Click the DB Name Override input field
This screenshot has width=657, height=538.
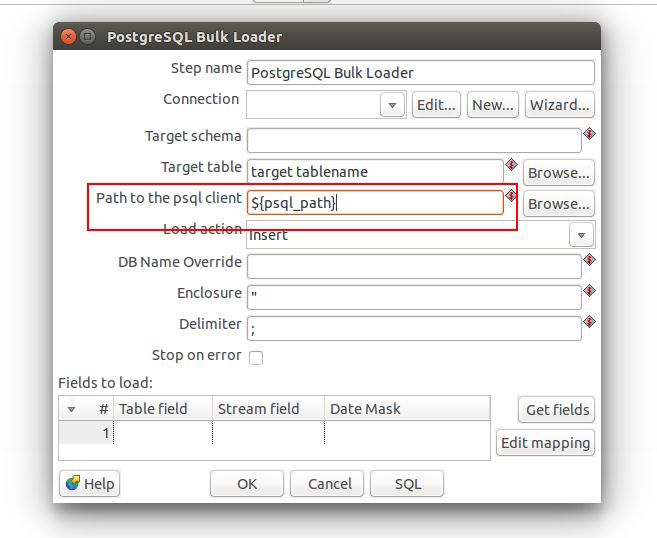point(414,266)
